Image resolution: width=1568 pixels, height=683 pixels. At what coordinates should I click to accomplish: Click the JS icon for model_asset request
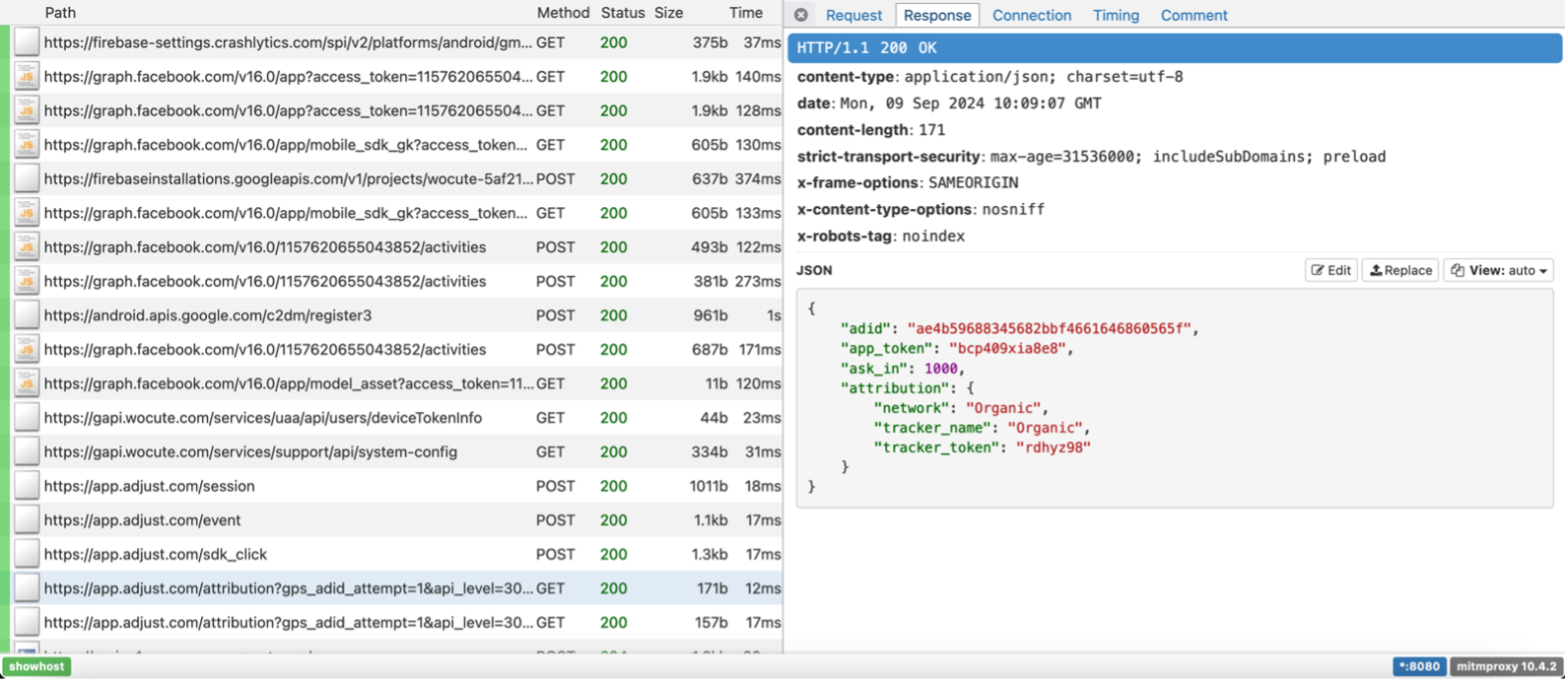27,383
